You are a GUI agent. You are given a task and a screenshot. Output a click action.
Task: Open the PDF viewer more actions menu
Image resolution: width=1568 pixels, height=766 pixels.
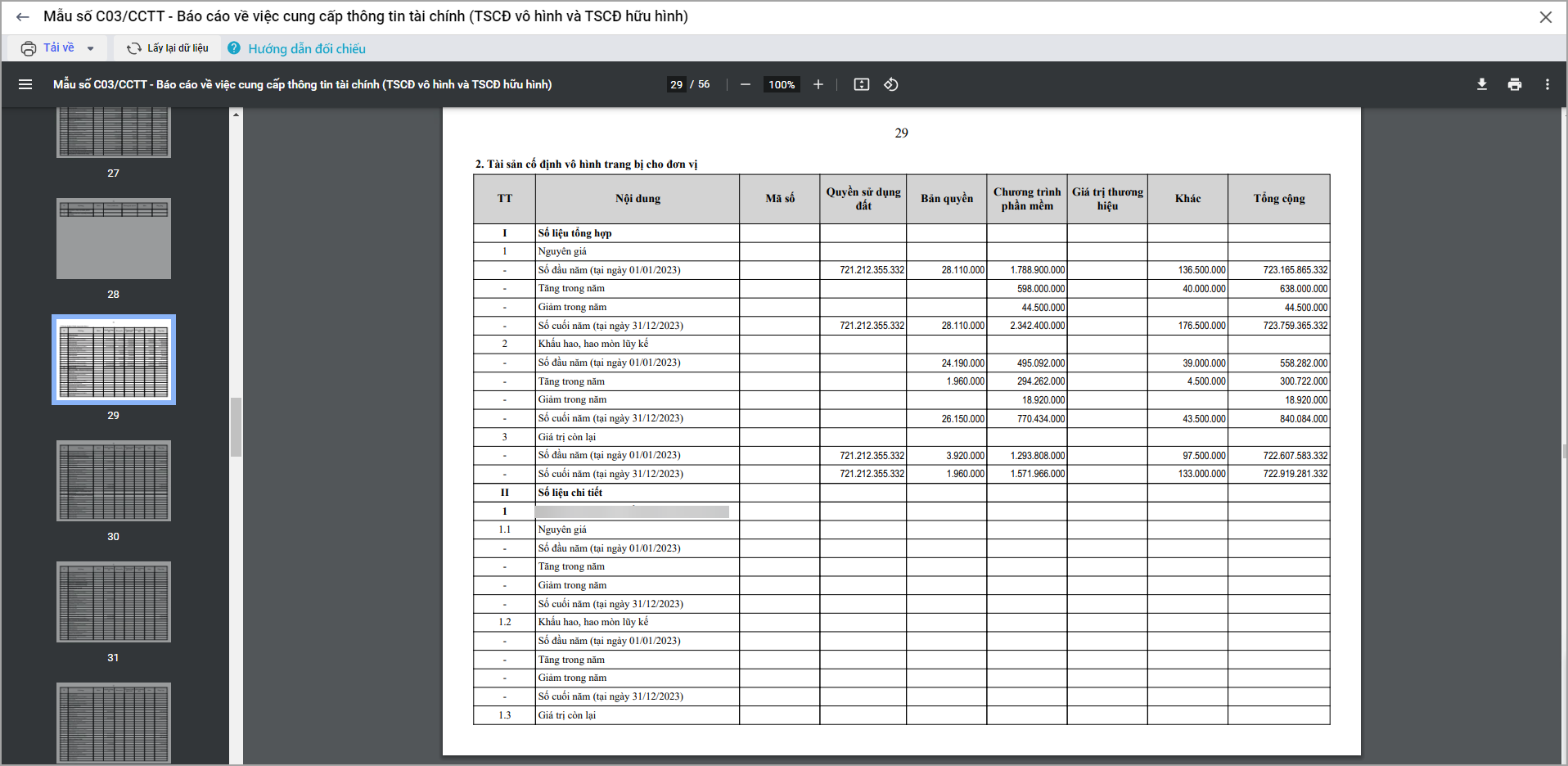point(1547,84)
